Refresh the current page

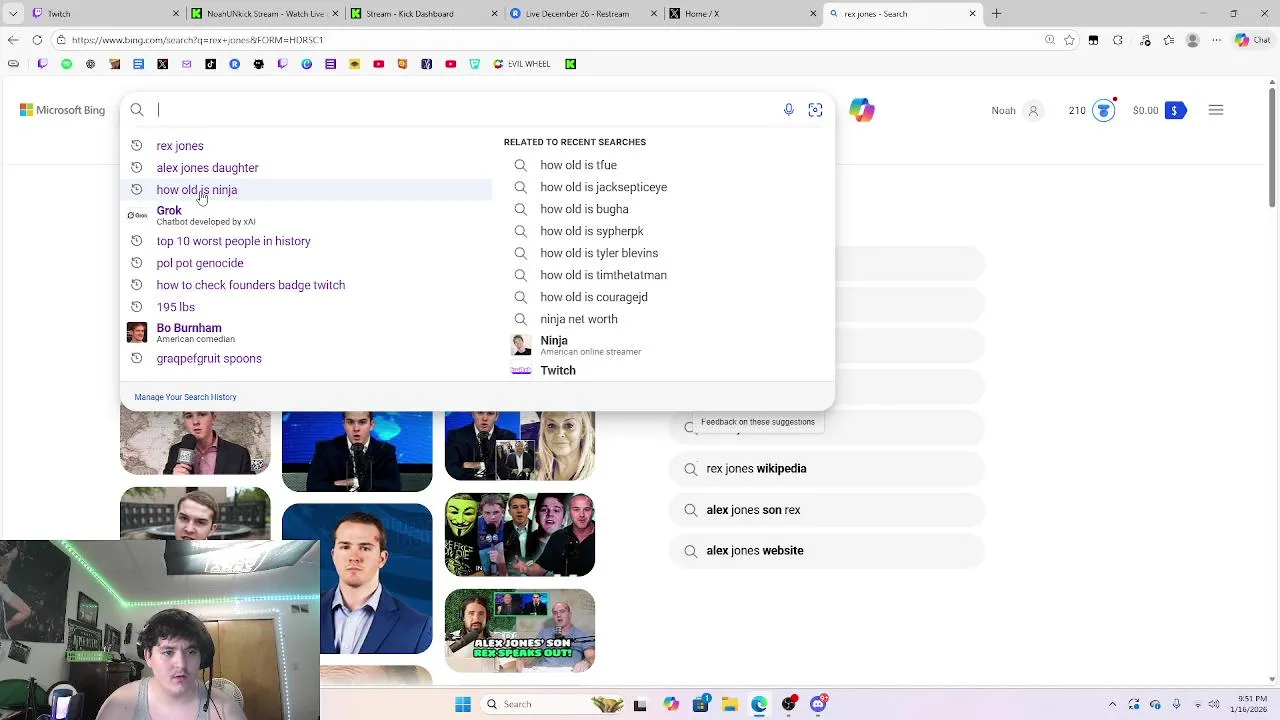[37, 40]
